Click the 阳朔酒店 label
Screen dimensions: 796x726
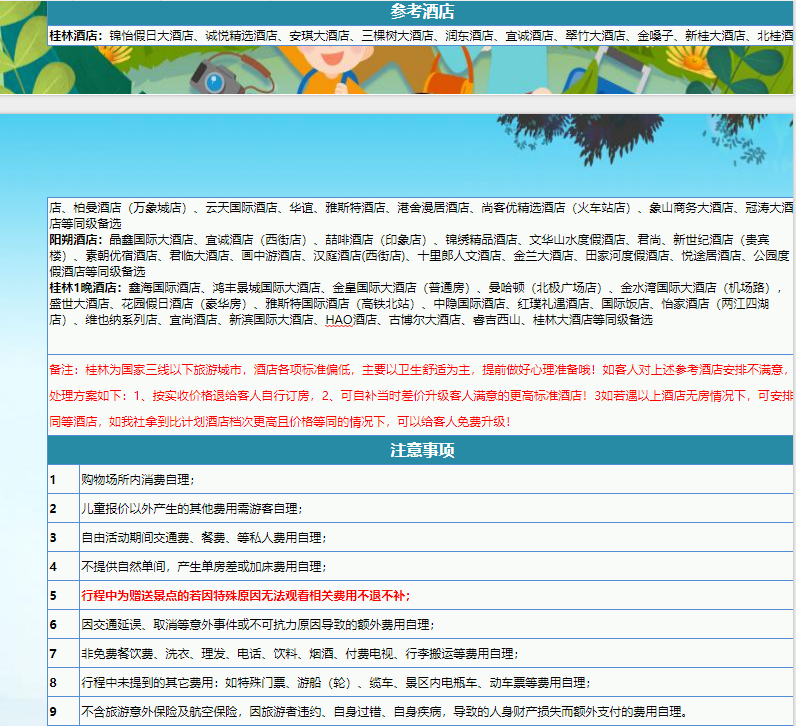(x=76, y=240)
